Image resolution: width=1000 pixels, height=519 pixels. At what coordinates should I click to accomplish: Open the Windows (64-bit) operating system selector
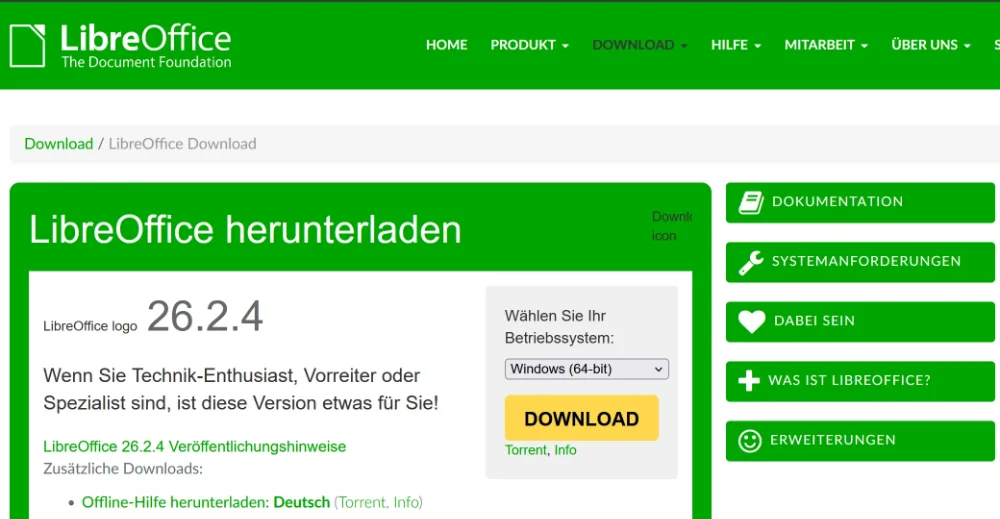click(x=587, y=369)
